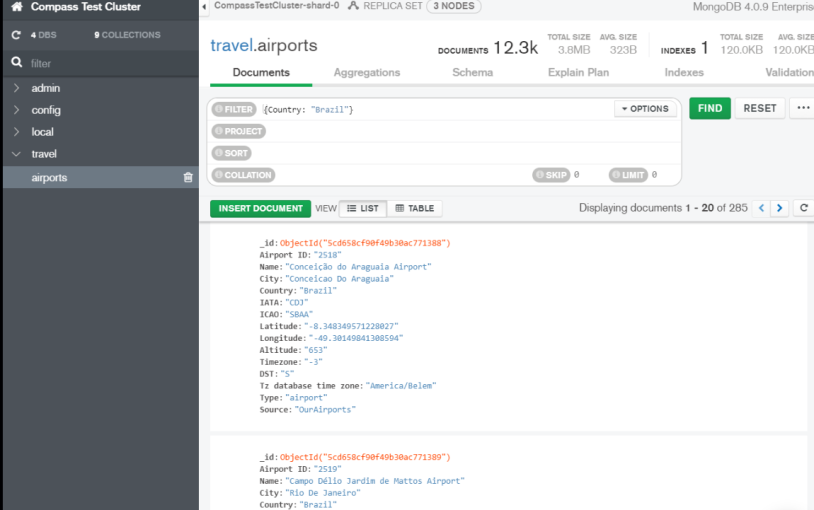This screenshot has height=510, width=814.
Task: Click the Longitude value "-49.30149841308594"
Action: (356, 338)
